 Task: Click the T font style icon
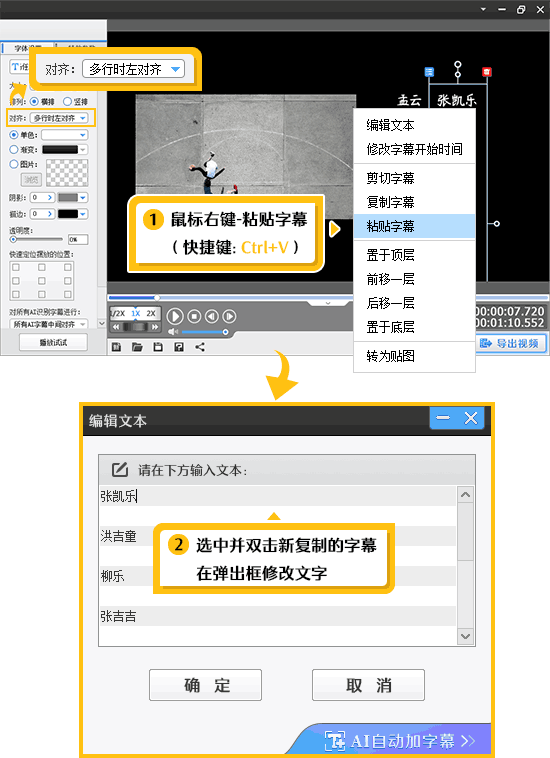click(x=16, y=67)
